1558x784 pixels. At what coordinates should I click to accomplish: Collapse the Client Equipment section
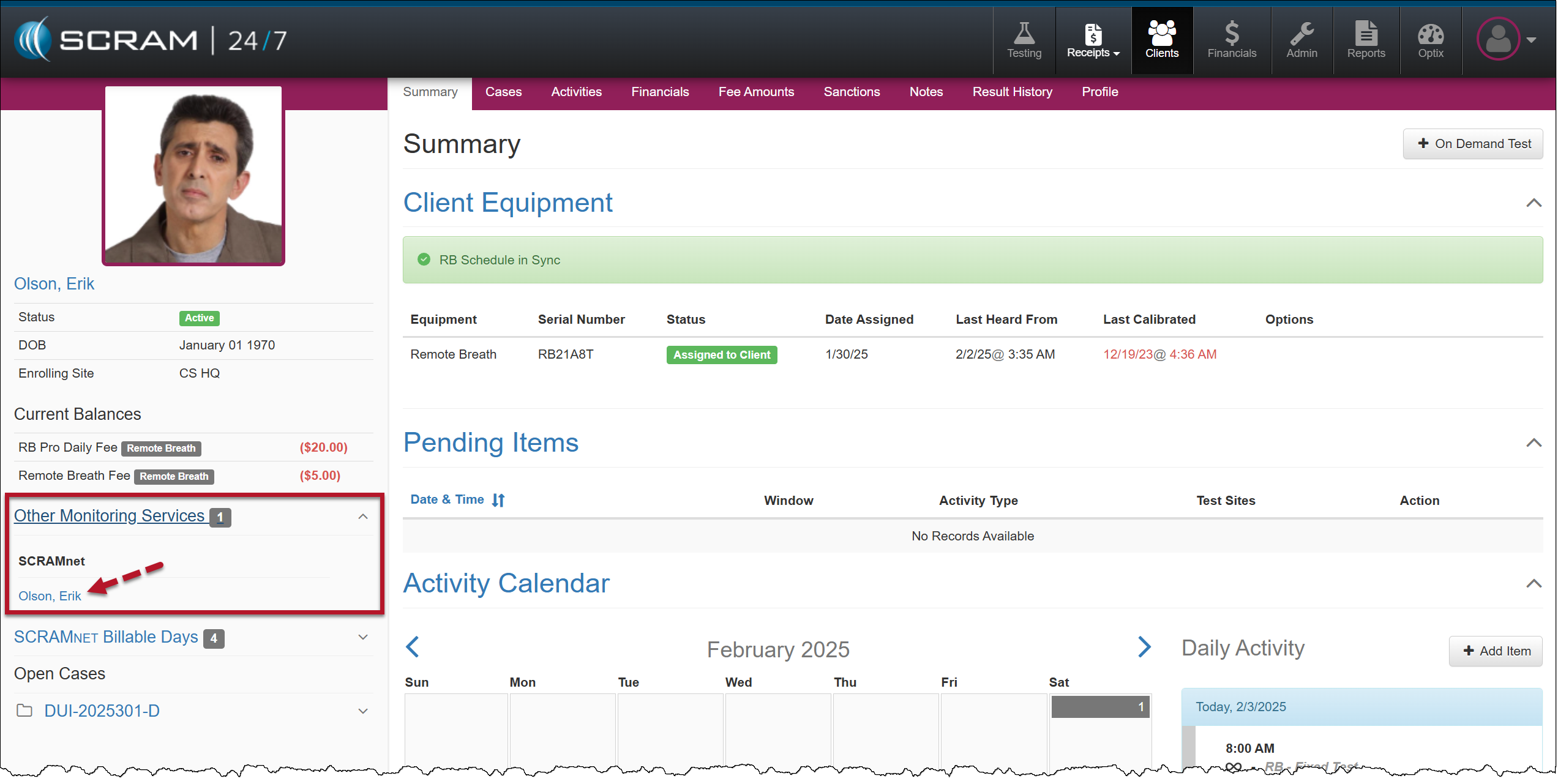tap(1533, 203)
